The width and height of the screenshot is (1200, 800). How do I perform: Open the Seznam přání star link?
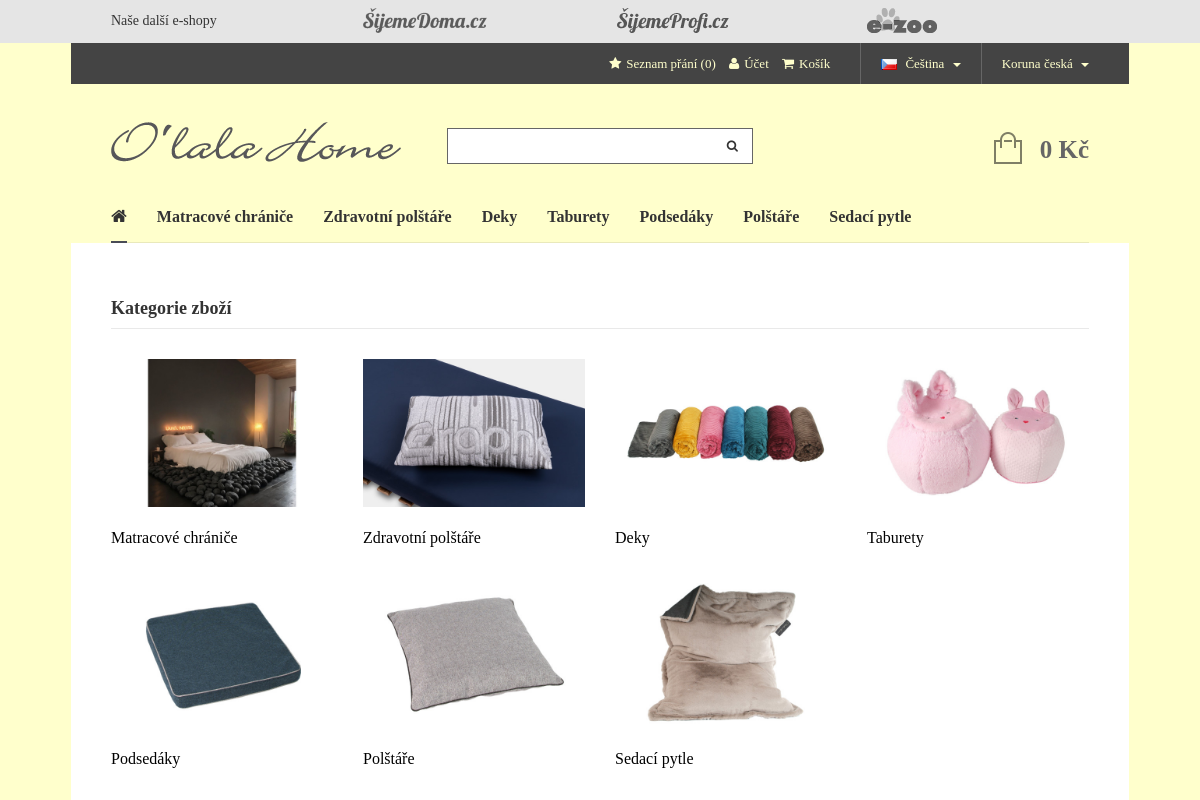click(662, 63)
